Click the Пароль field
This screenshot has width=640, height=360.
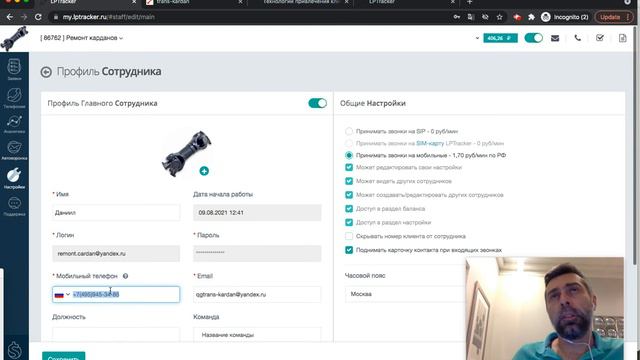click(257, 253)
